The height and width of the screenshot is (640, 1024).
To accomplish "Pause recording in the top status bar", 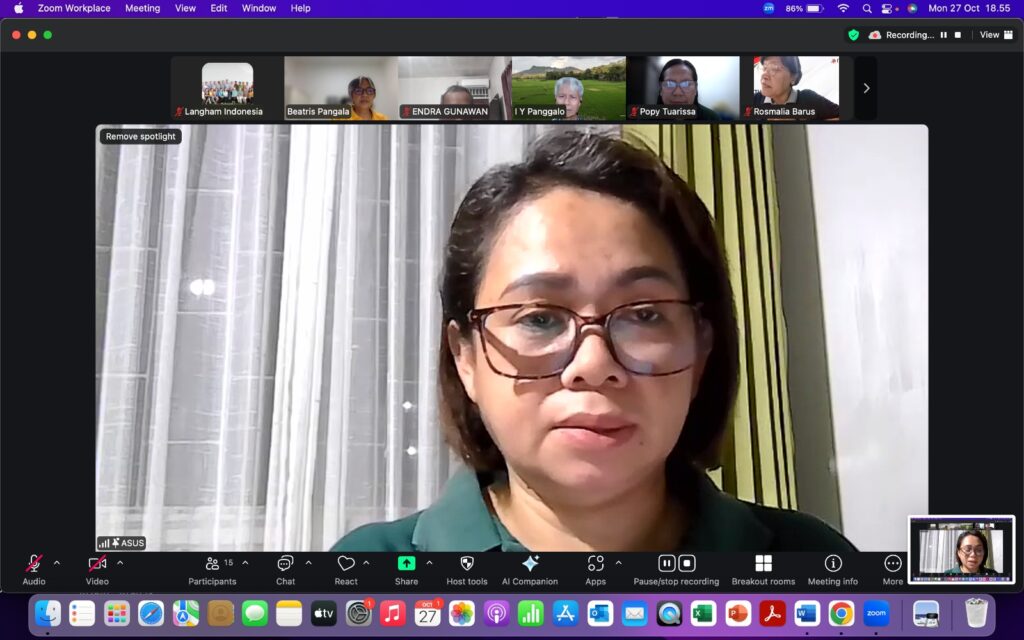I will pyautogui.click(x=943, y=35).
